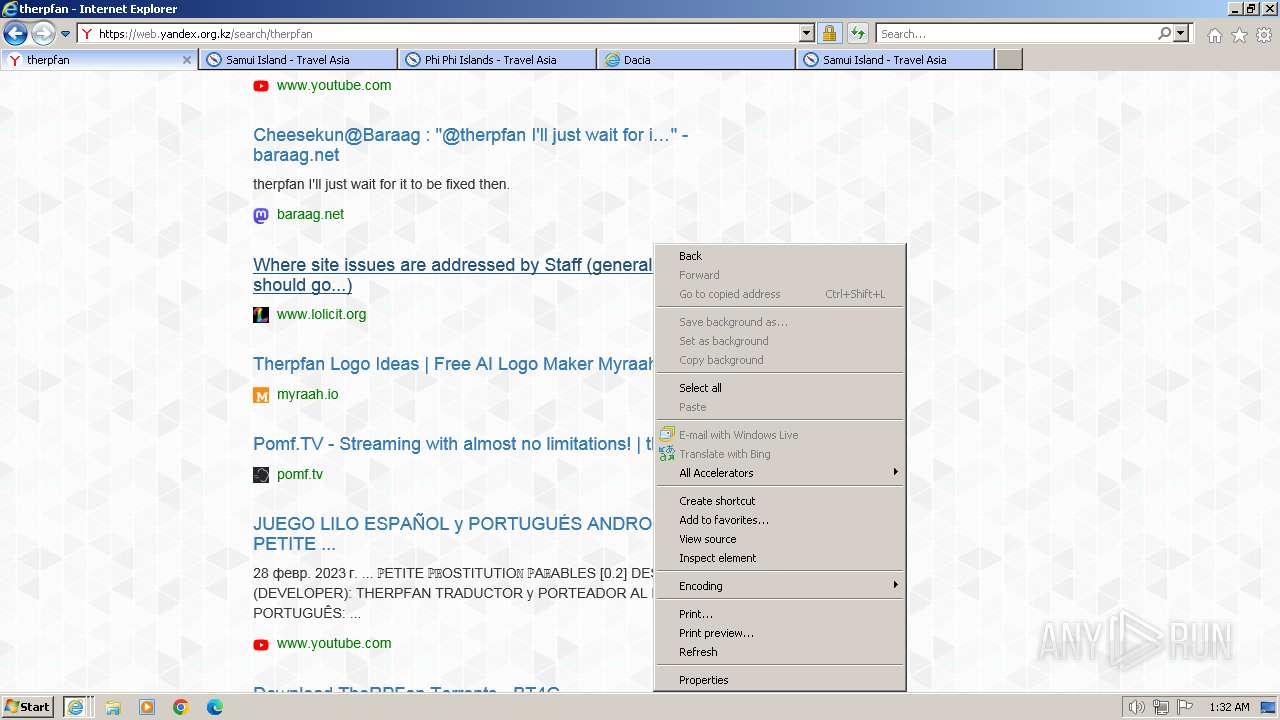Choose Refresh in context menu

(780, 652)
